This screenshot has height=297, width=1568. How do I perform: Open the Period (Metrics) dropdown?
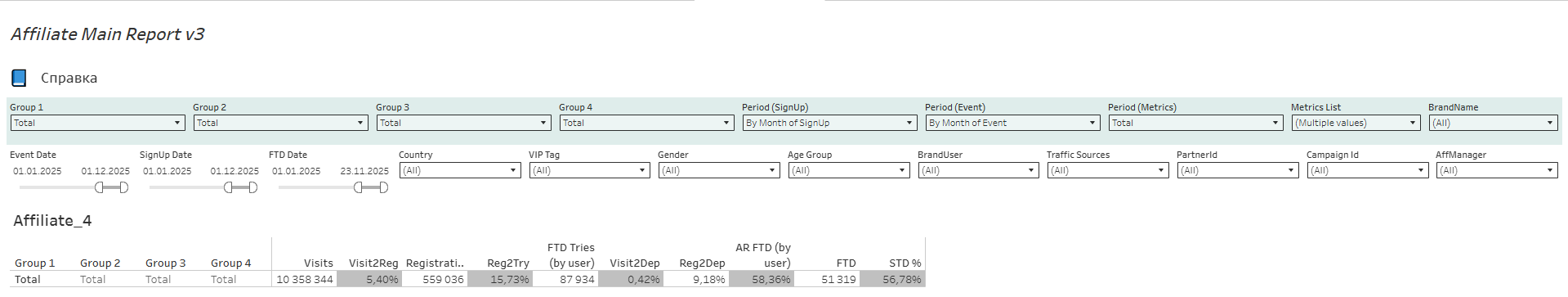point(1195,123)
